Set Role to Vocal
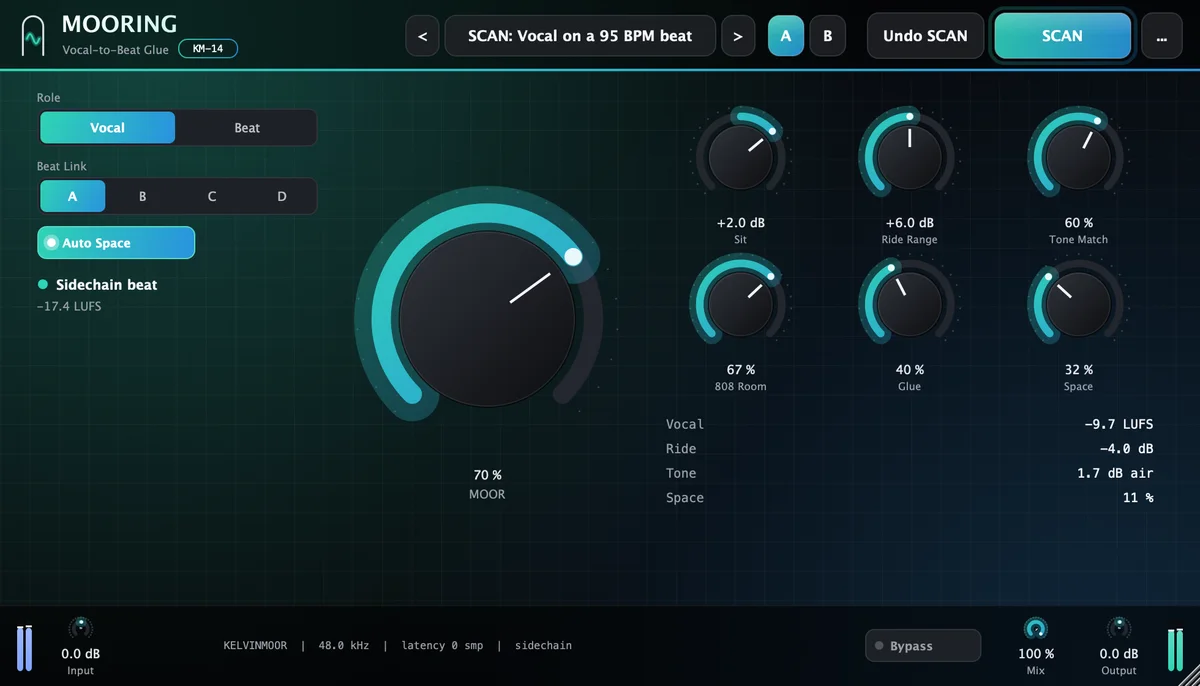Screen dimensions: 1200x686 108,128
